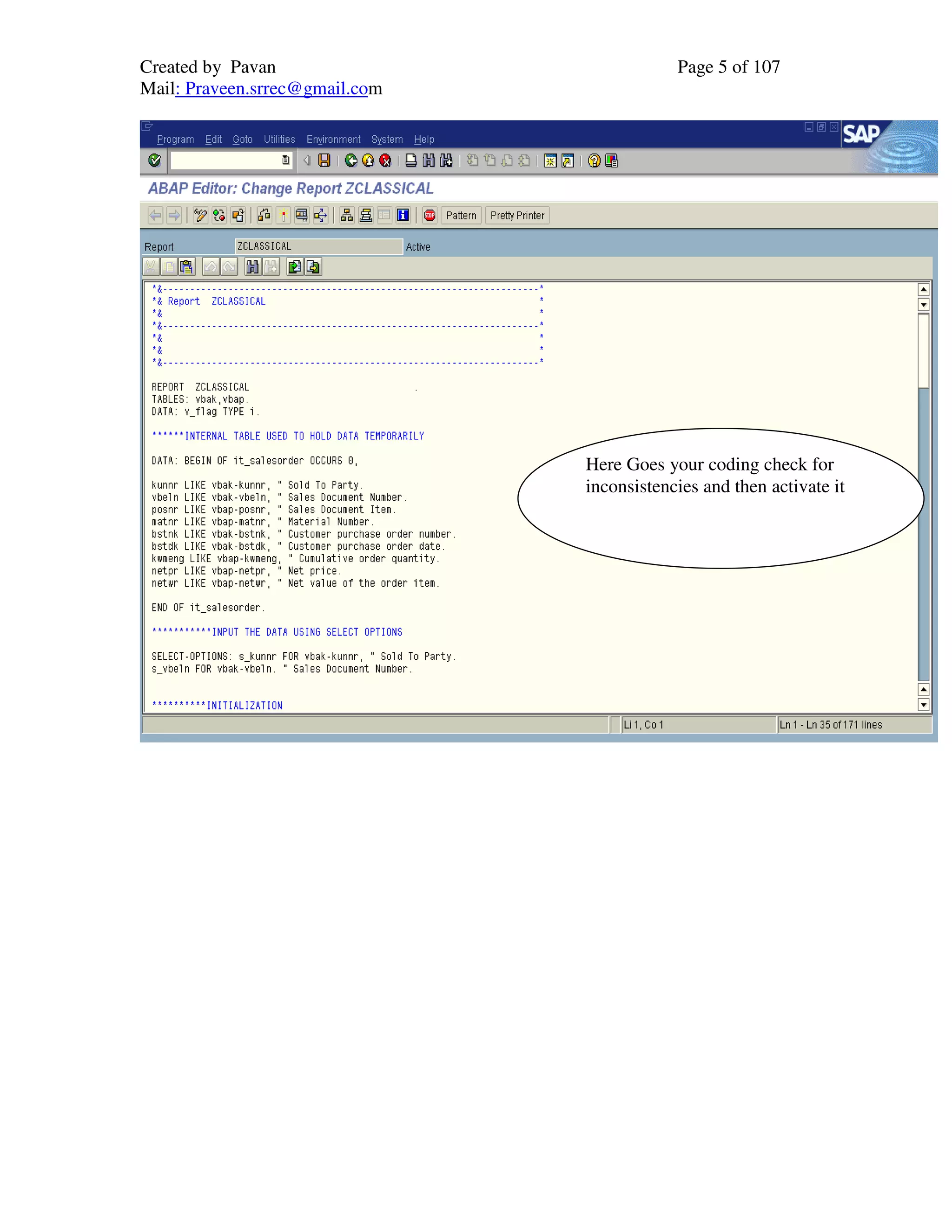Image resolution: width=952 pixels, height=1232 pixels.
Task: Toggle Display/Change pencil icon
Action: (x=200, y=216)
